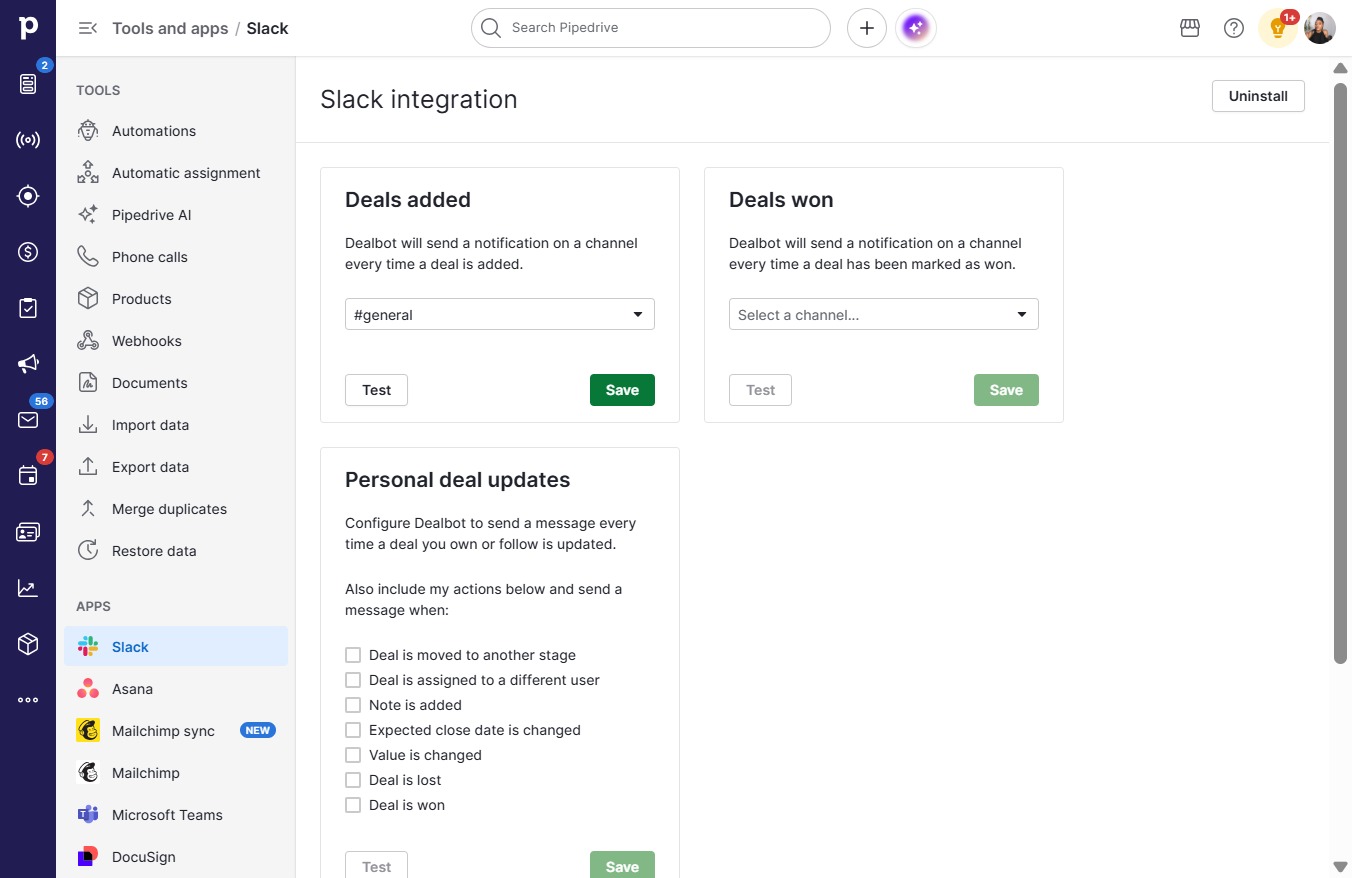Open Products box icon in the navigation rail
This screenshot has width=1352, height=878.
(x=28, y=644)
